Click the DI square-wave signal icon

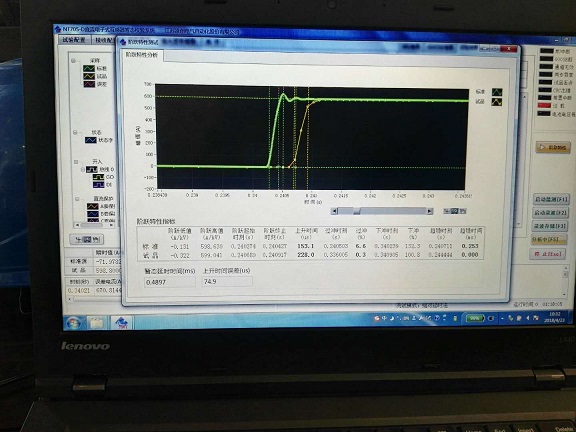tap(98, 185)
